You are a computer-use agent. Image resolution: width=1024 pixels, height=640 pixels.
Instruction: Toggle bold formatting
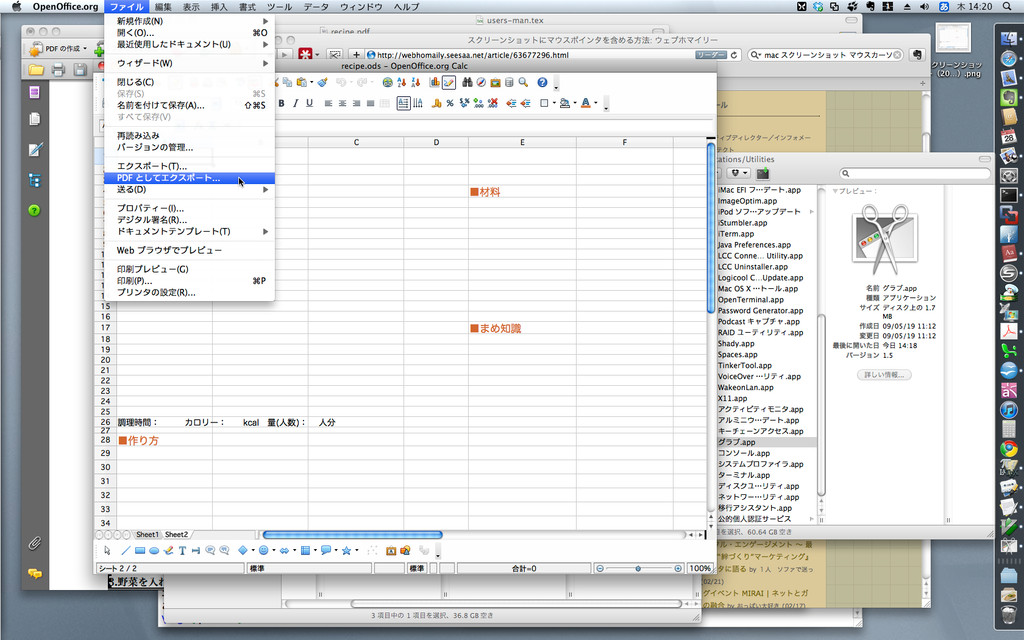coord(283,100)
